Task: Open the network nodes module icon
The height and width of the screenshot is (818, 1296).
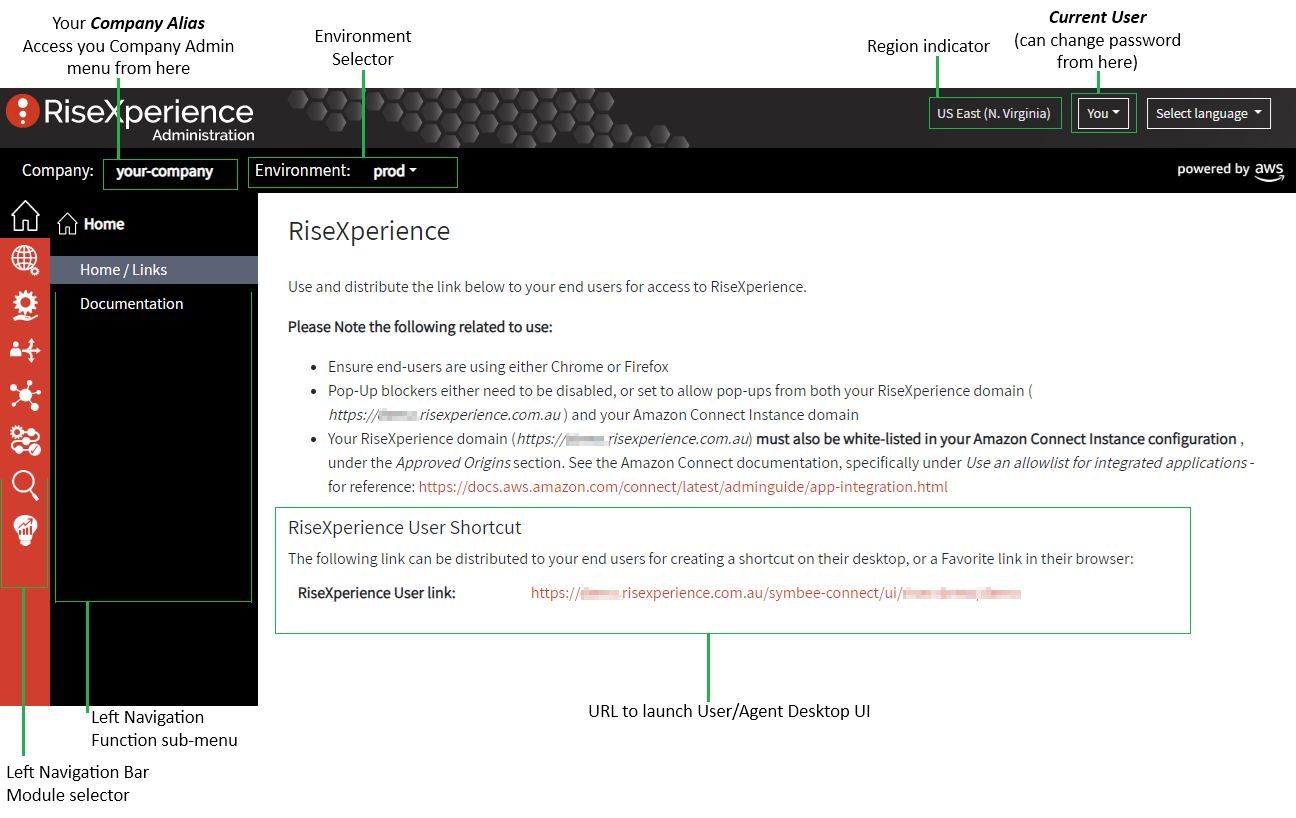Action: point(25,395)
